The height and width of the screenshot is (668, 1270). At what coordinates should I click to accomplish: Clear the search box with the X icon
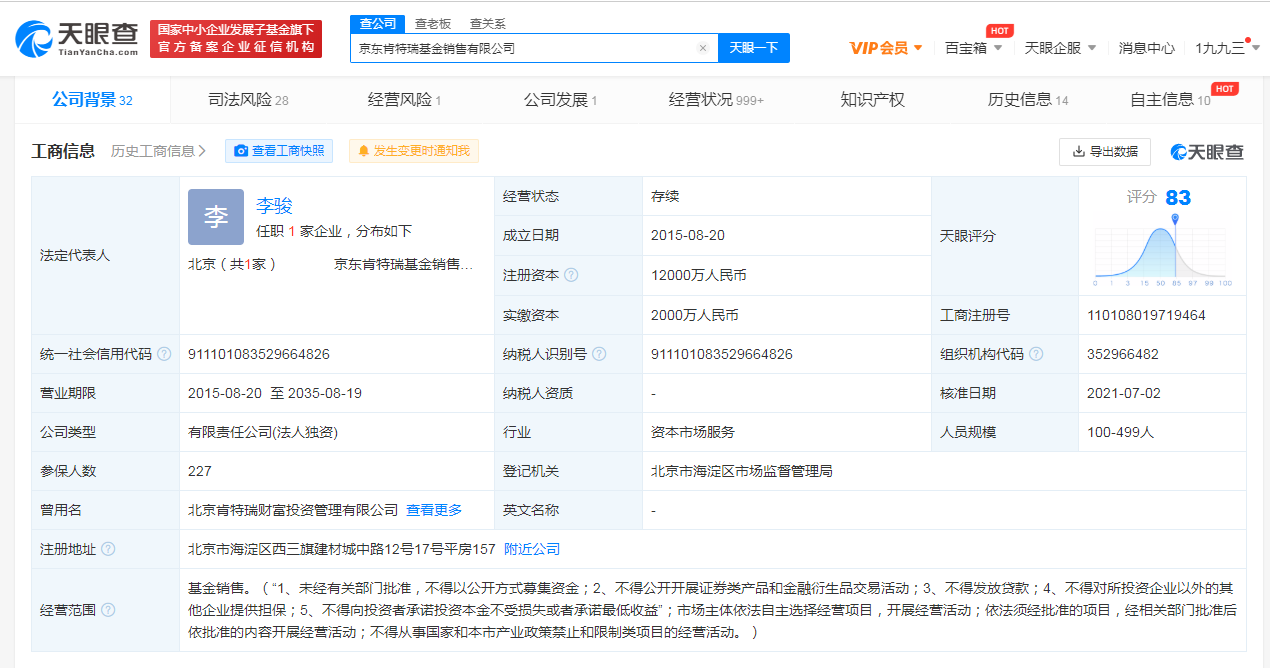click(703, 47)
